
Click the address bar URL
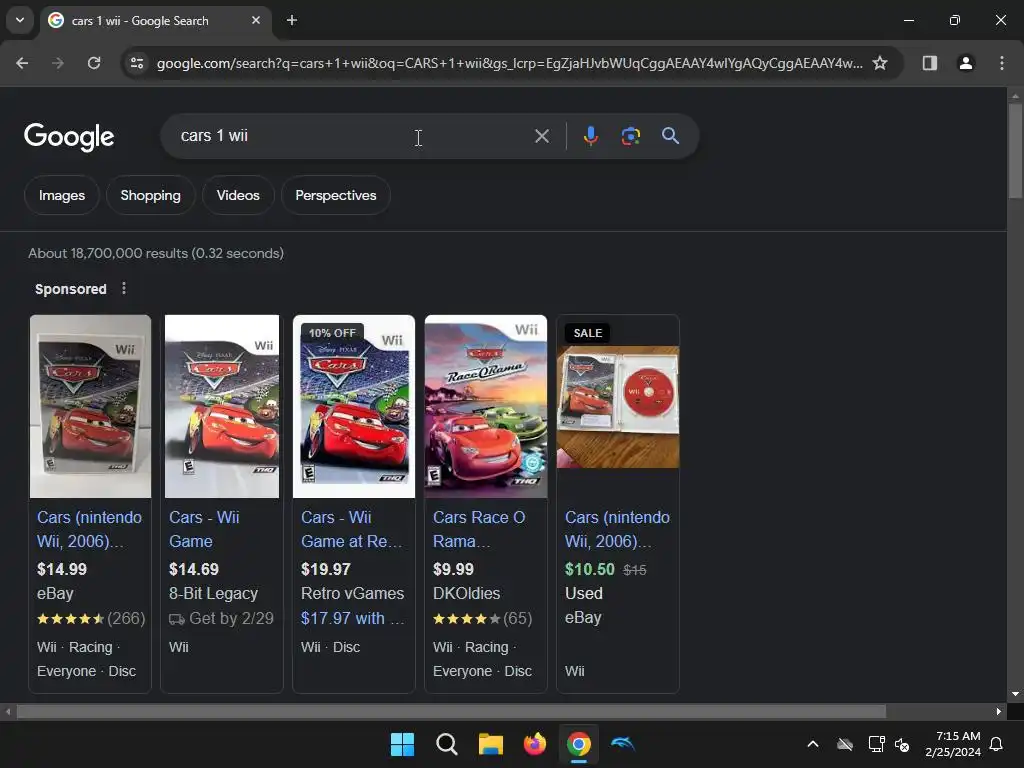(509, 63)
